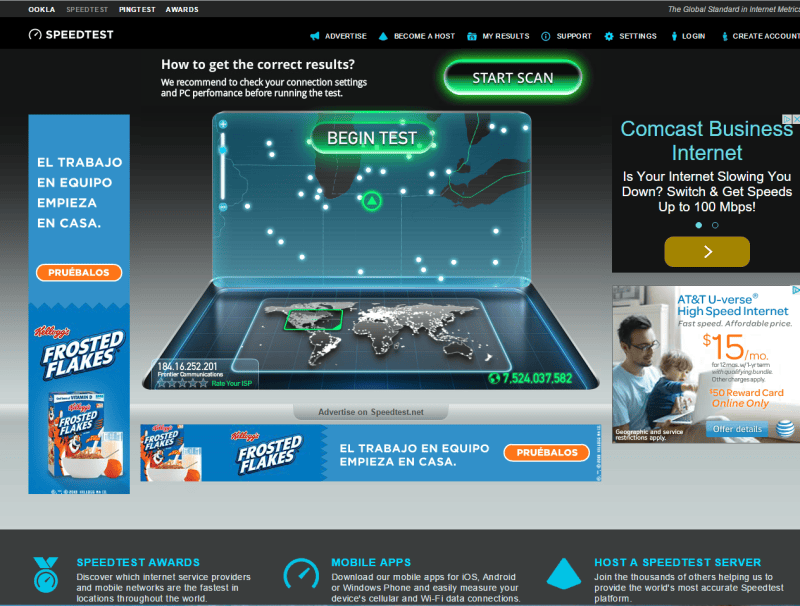Screen dimensions: 800x606
Task: Click the Speedtest gauge logo icon
Action: (35, 35)
